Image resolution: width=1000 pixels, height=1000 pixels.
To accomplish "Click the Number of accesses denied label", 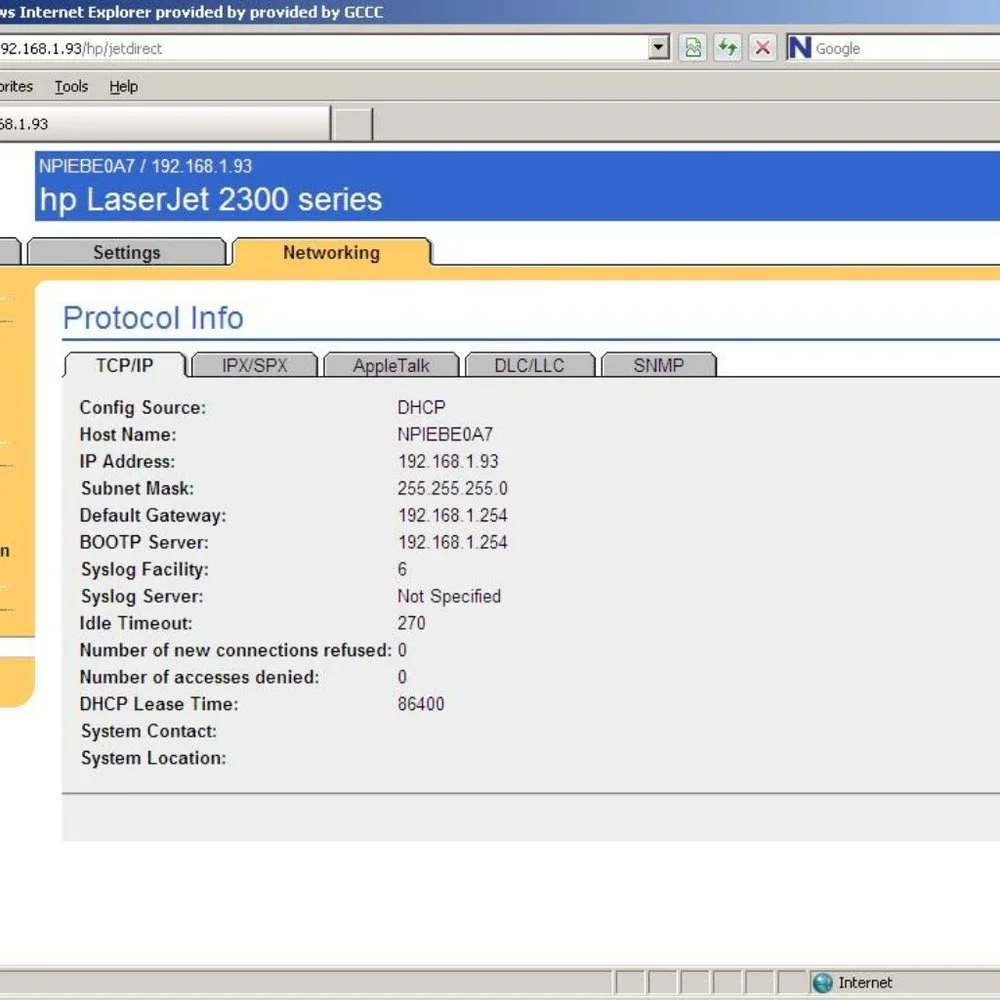I will (200, 677).
